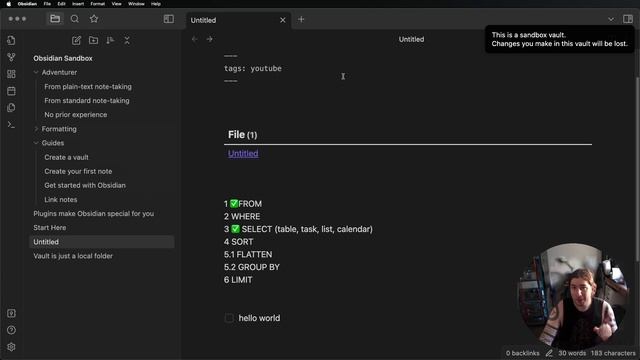Viewport: 640px width, 360px height.
Task: Dismiss the sandbox vault notice
Action: [559, 39]
